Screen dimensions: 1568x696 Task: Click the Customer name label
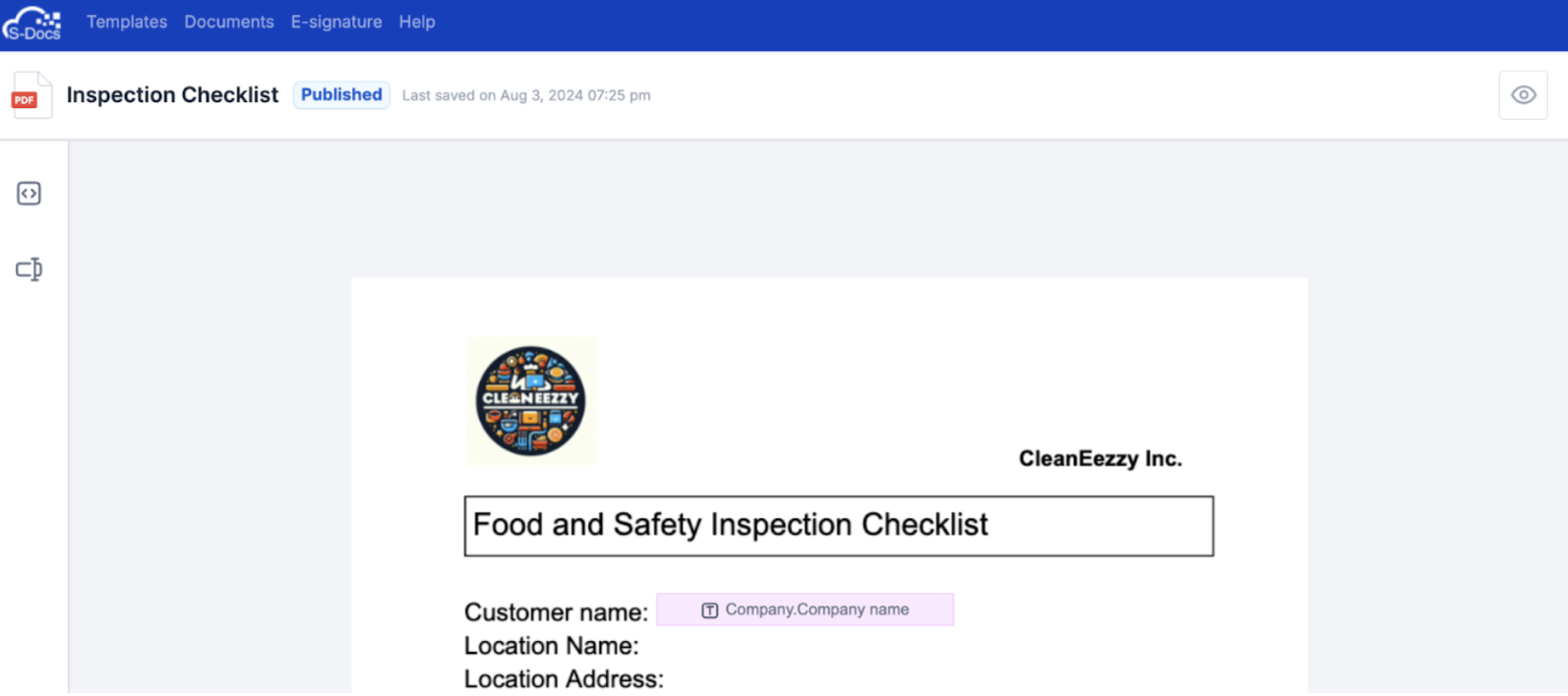click(x=556, y=612)
